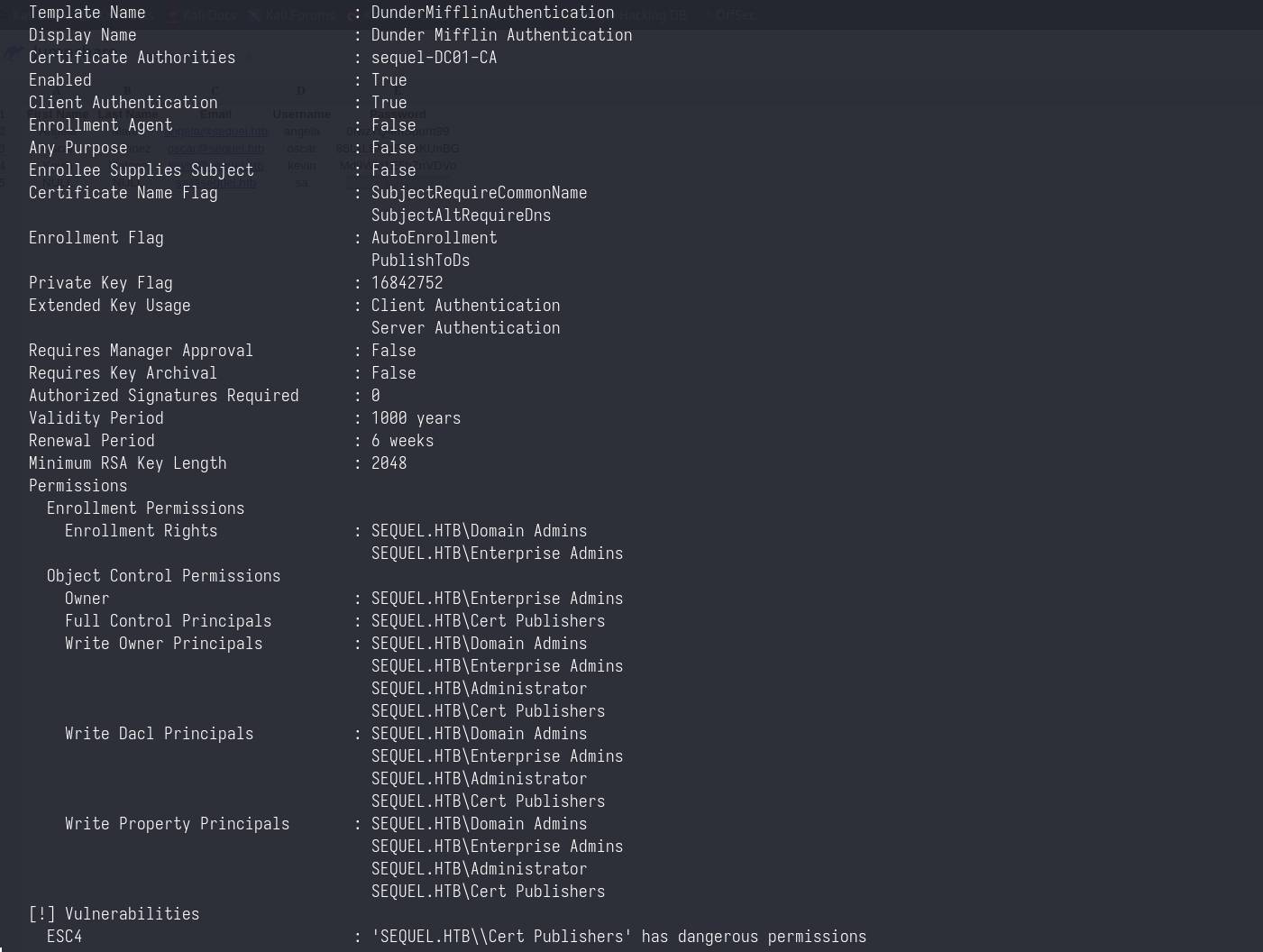This screenshot has width=1263, height=952.
Task: Click the Object Control Permissions heading
Action: click(163, 576)
